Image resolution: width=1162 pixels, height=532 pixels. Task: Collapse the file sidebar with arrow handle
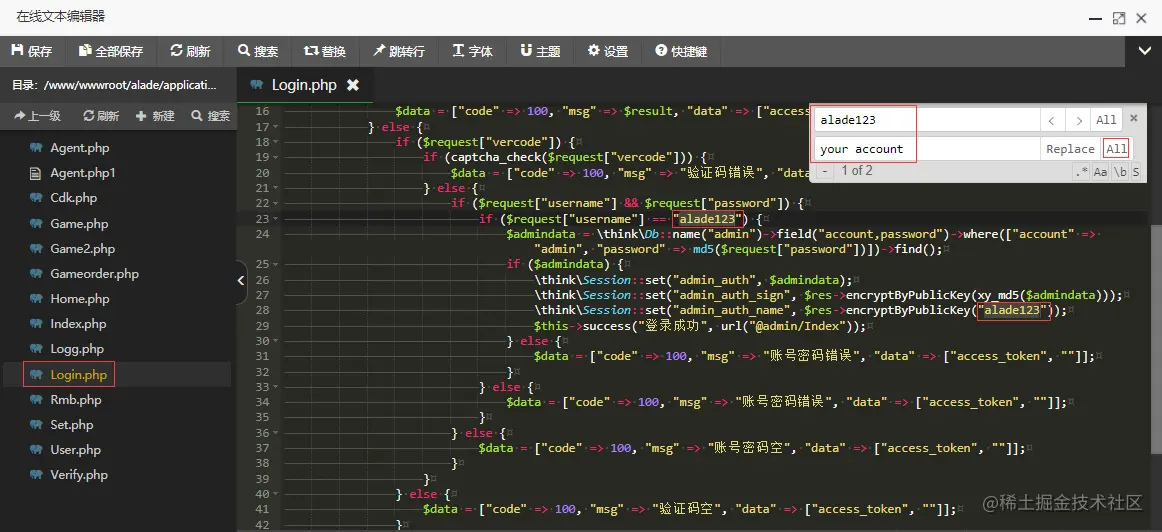(x=241, y=281)
